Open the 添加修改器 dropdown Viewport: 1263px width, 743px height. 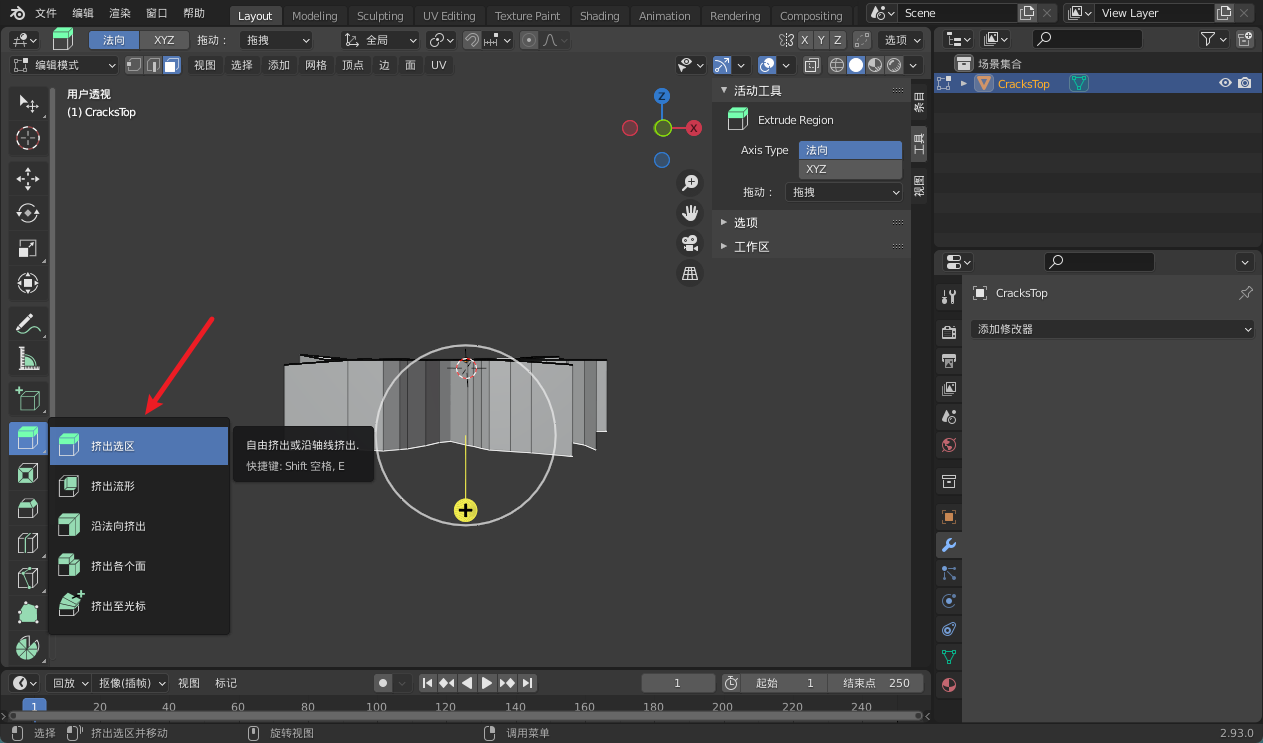pos(1112,329)
